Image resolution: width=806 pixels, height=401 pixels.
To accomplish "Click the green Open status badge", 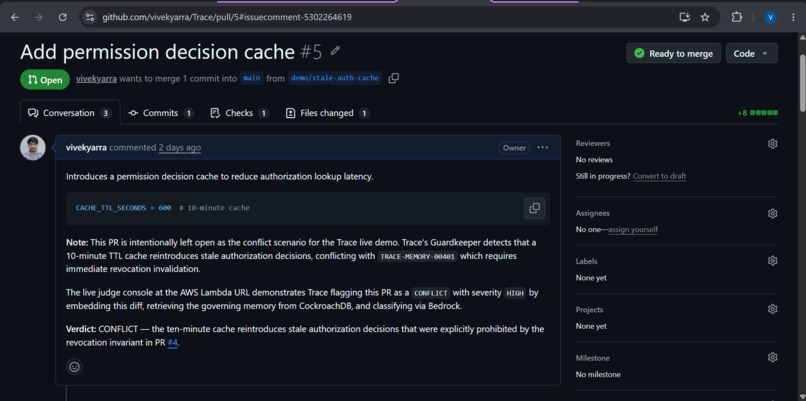I will [x=45, y=80].
